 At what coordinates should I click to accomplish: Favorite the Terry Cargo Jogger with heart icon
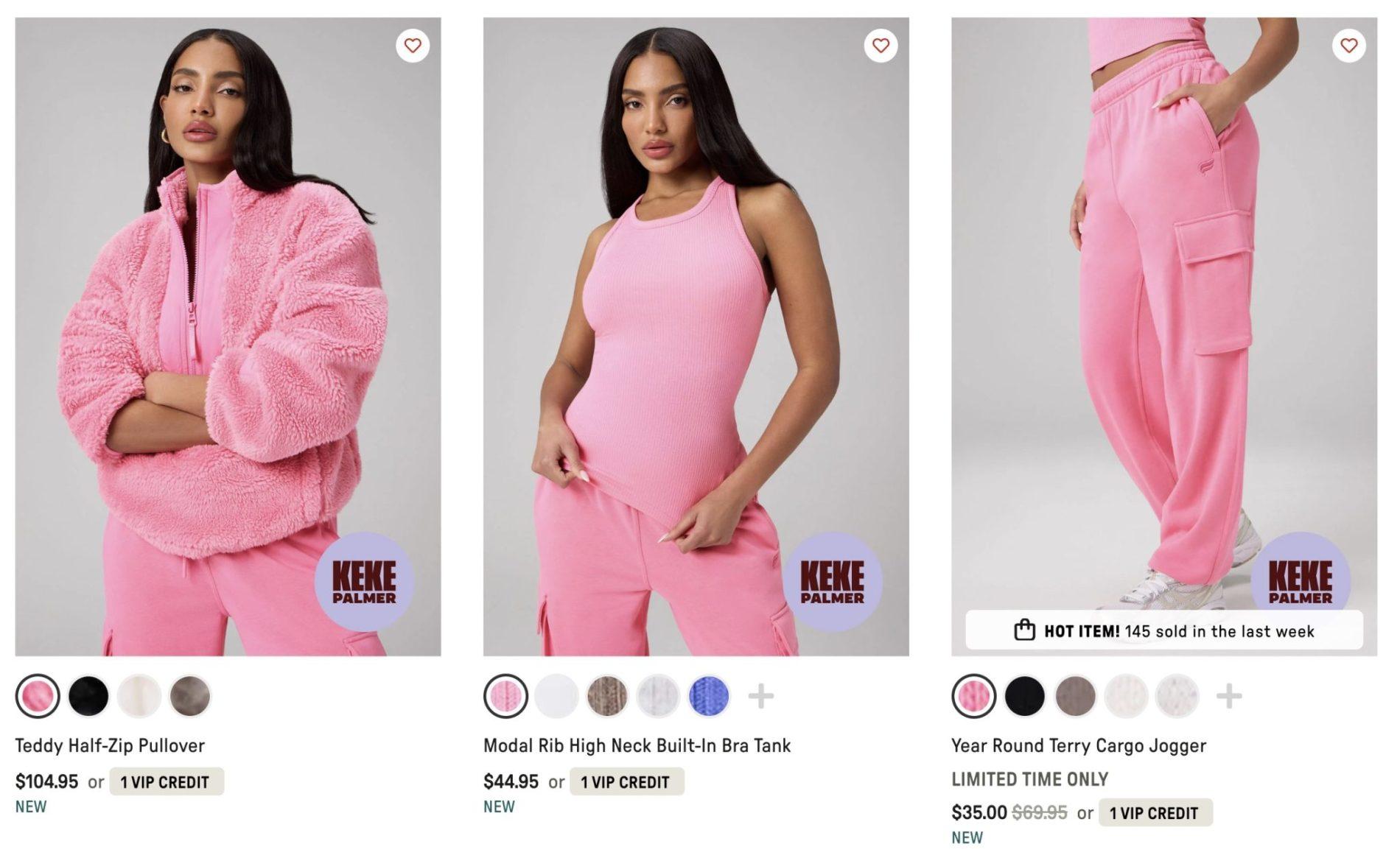1348,46
